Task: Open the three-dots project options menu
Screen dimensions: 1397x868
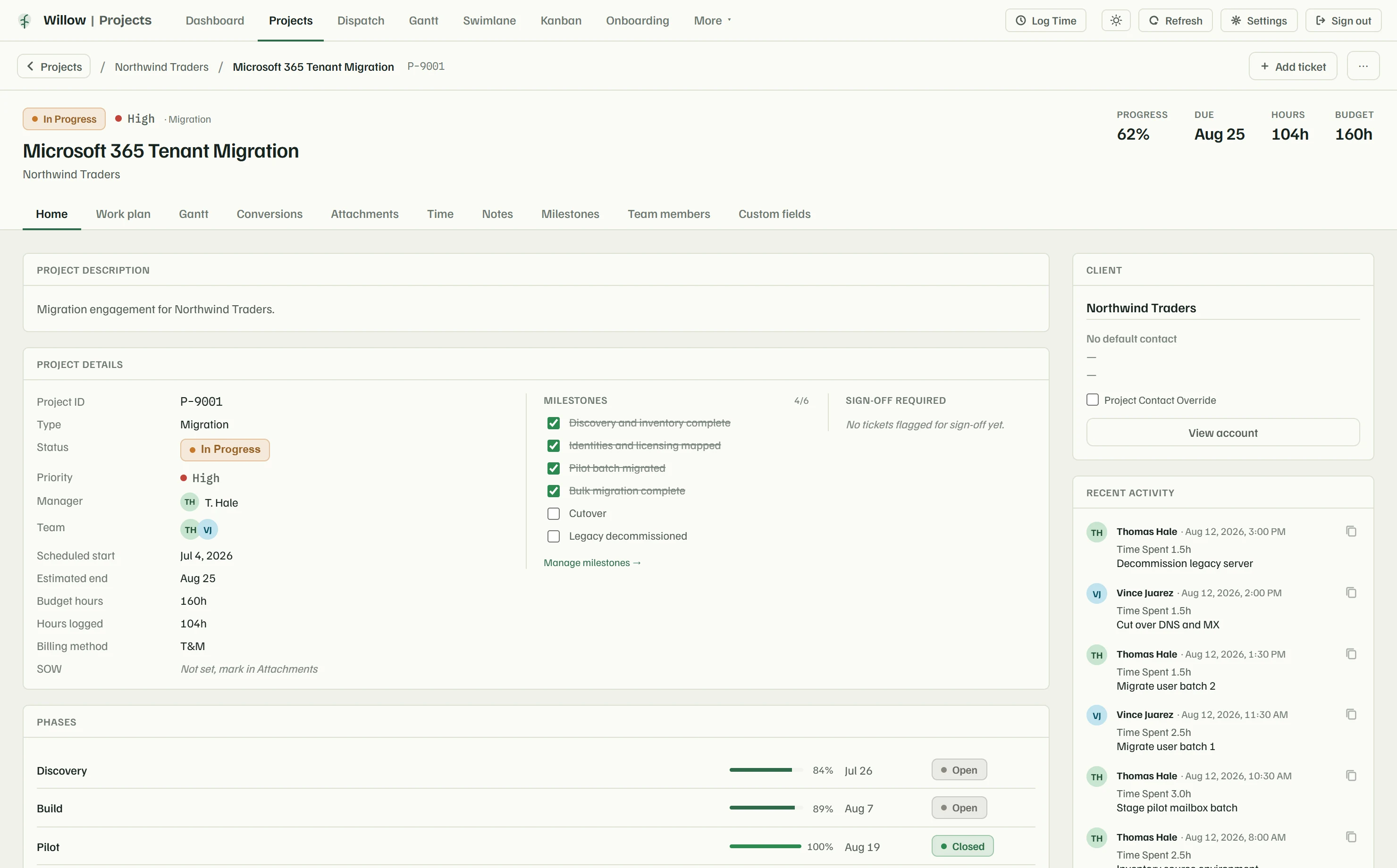Action: pyautogui.click(x=1363, y=67)
